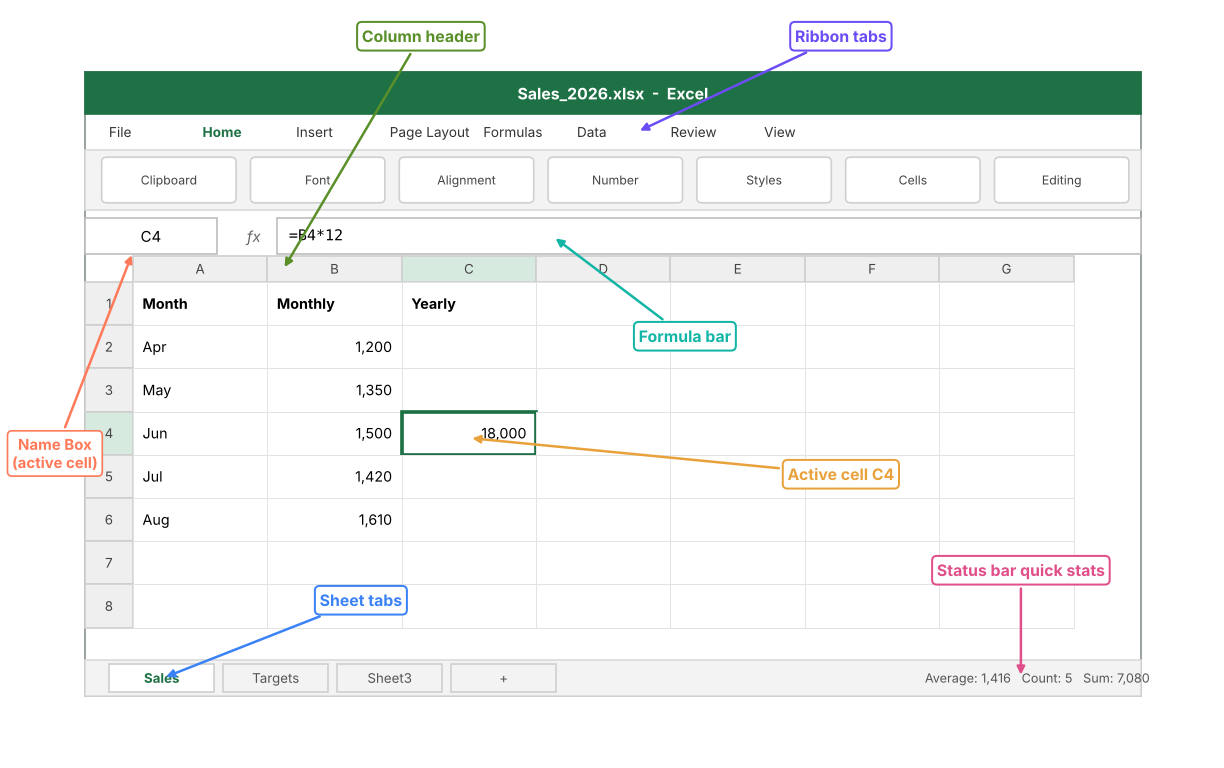Switch to the Formulas tab
This screenshot has height=768, width=1224.
click(x=512, y=132)
